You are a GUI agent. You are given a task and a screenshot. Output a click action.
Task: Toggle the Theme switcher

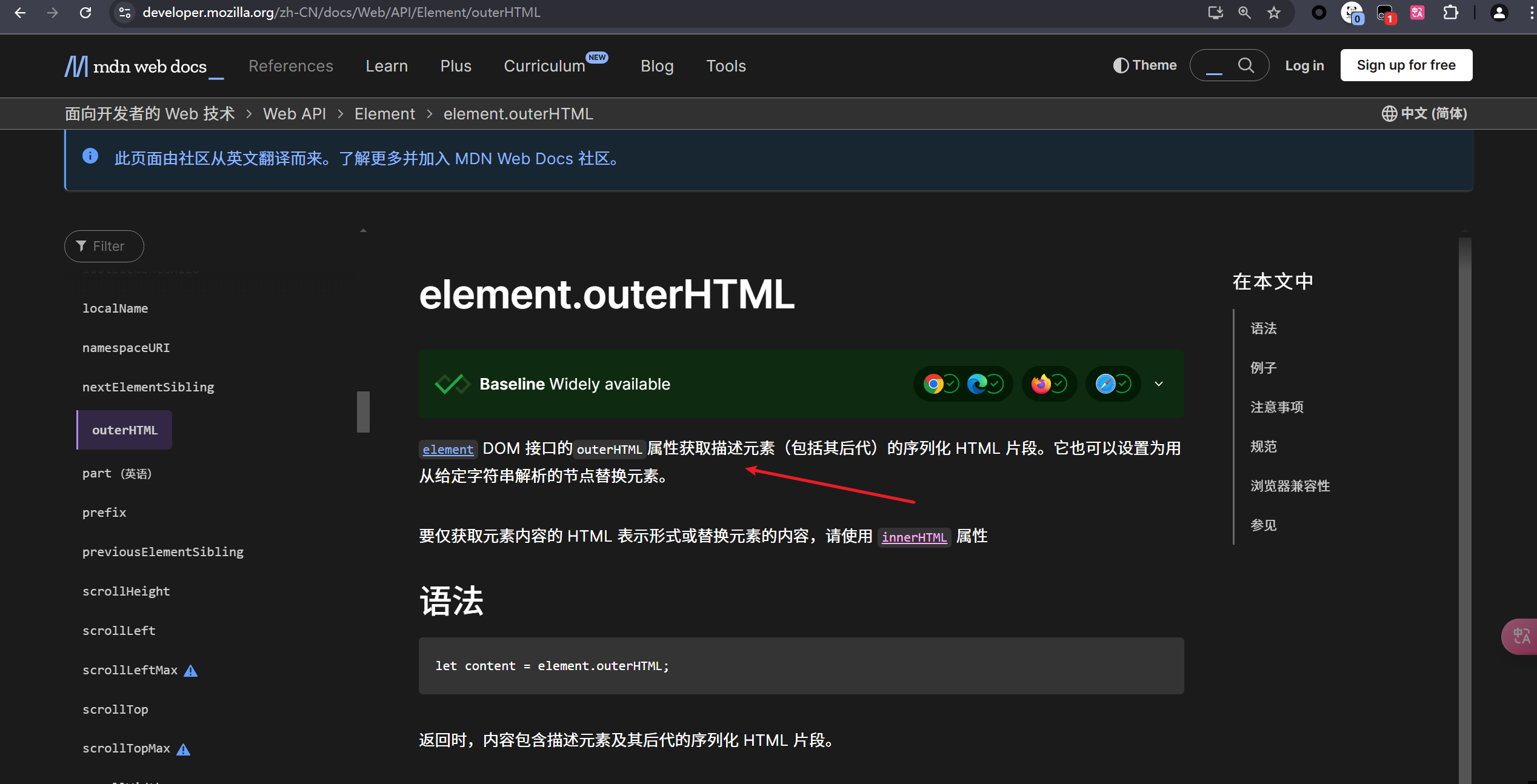click(x=1145, y=65)
